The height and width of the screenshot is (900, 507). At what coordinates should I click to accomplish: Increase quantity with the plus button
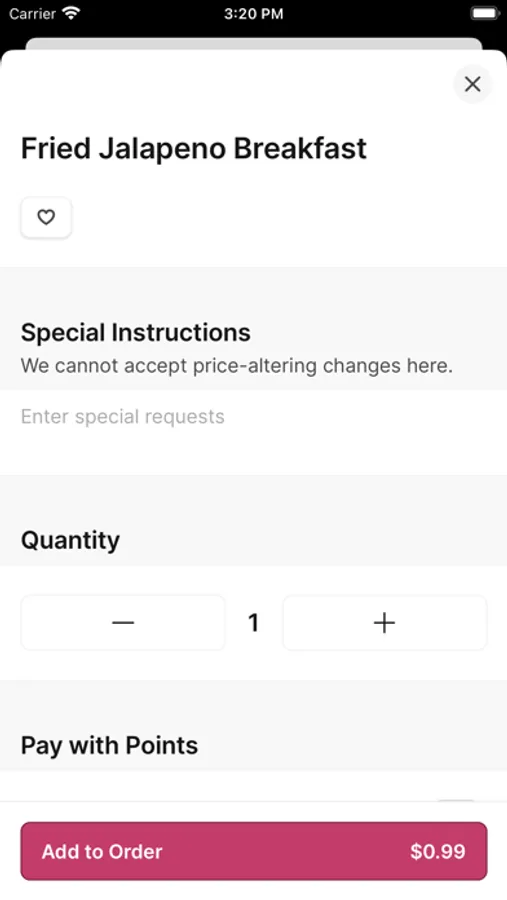pos(385,623)
